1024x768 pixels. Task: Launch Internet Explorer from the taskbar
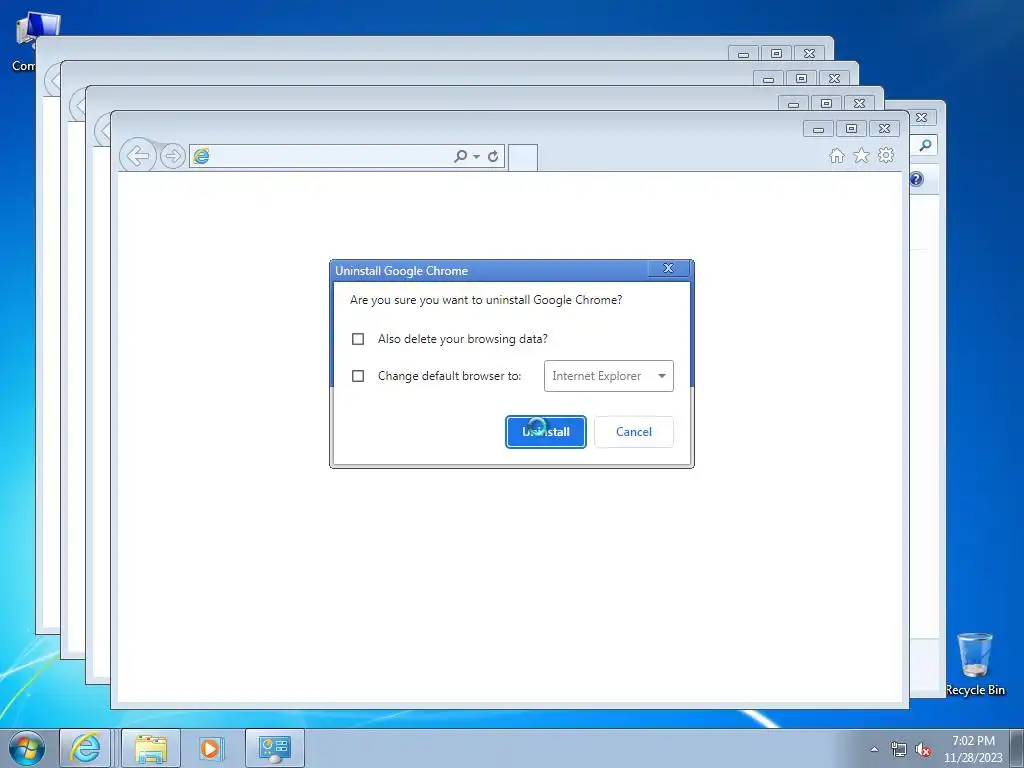pyautogui.click(x=86, y=748)
